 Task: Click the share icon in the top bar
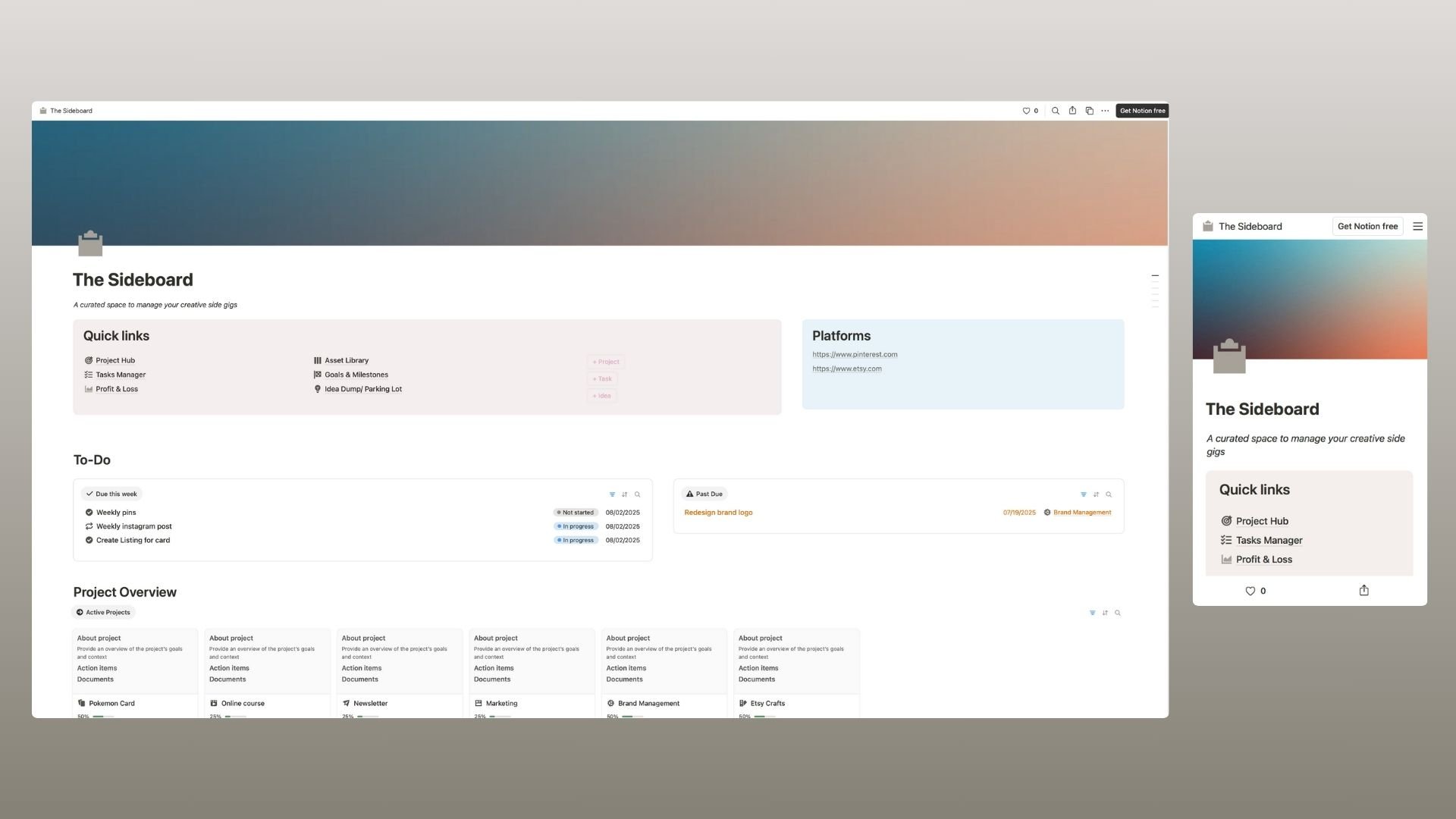pyautogui.click(x=1072, y=111)
